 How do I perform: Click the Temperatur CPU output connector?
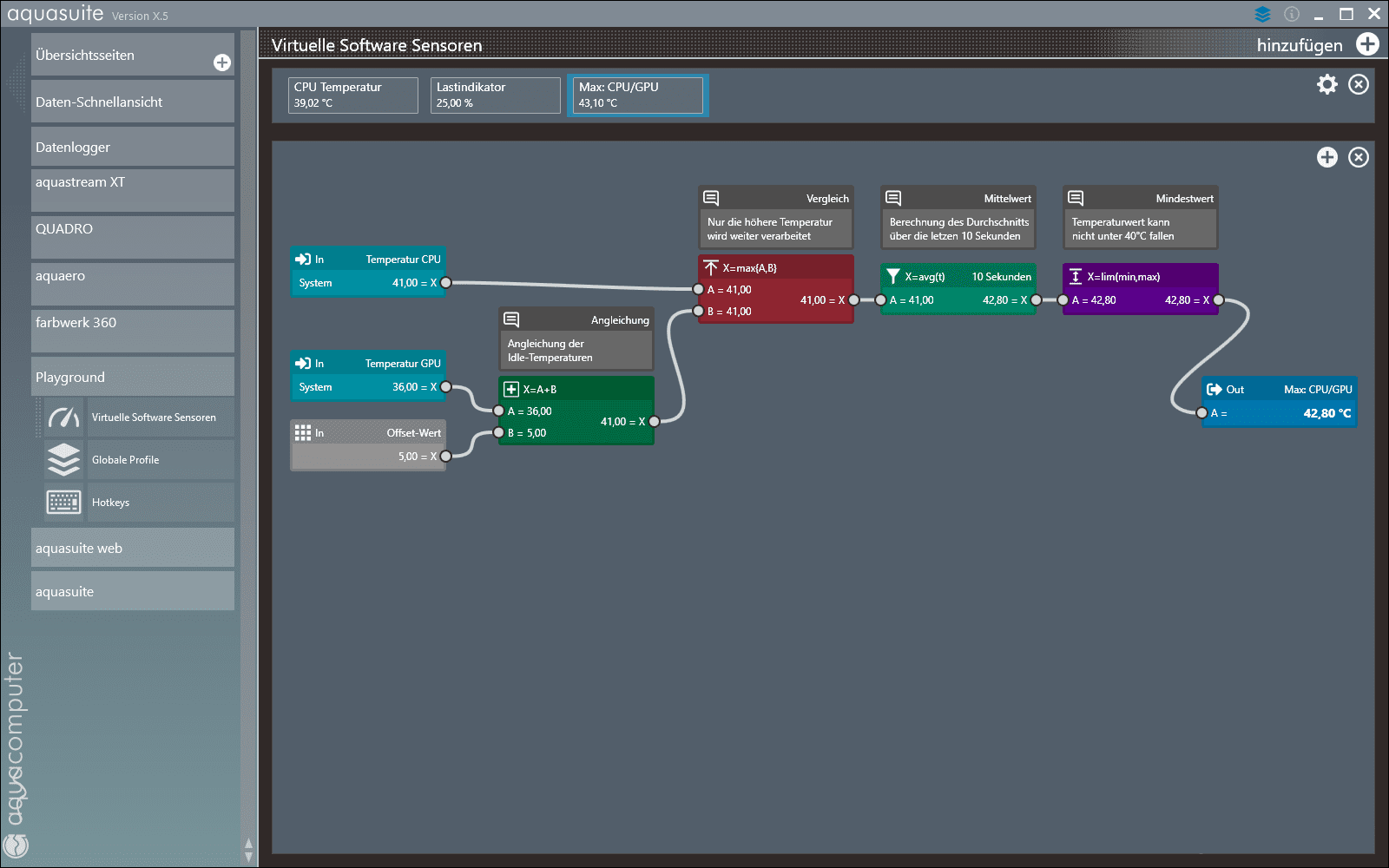coord(445,283)
